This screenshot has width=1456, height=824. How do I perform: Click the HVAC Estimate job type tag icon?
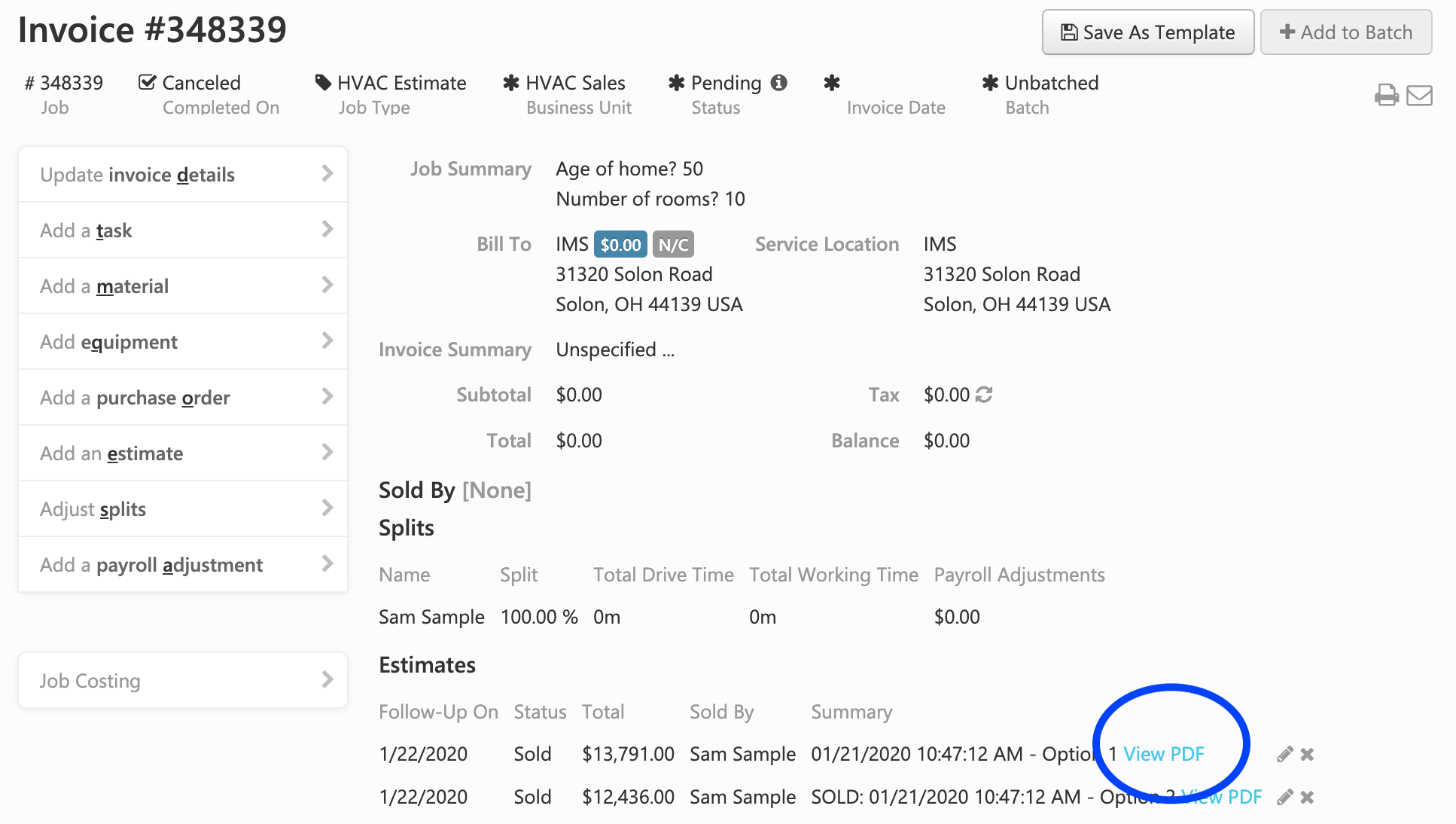click(323, 82)
